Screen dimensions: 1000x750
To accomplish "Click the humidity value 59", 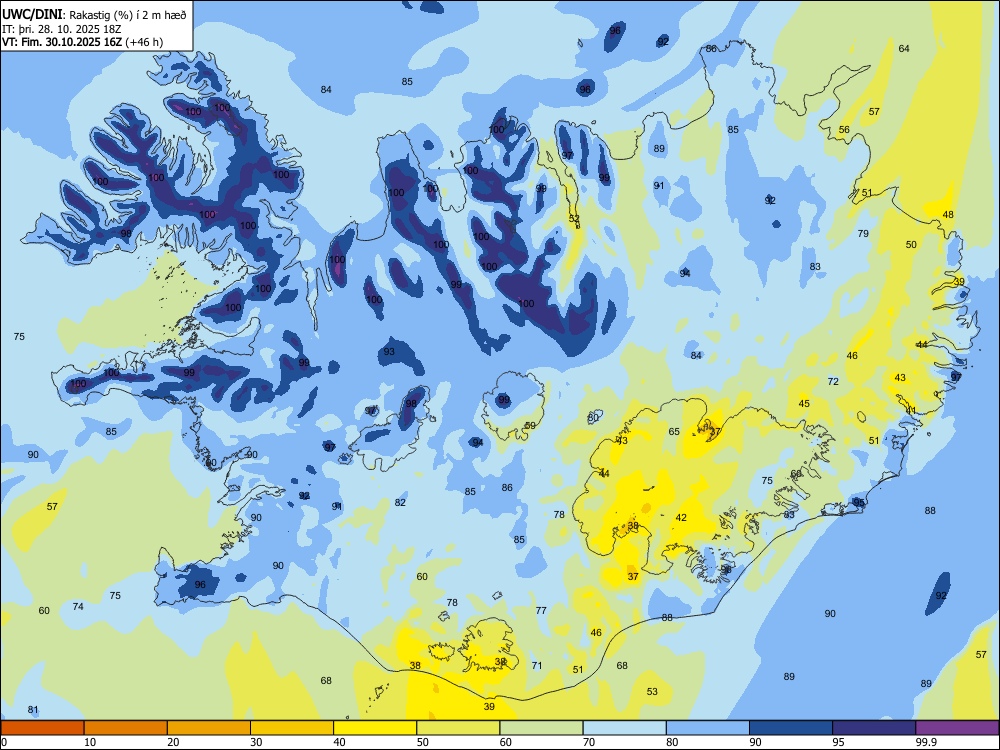I will point(530,425).
